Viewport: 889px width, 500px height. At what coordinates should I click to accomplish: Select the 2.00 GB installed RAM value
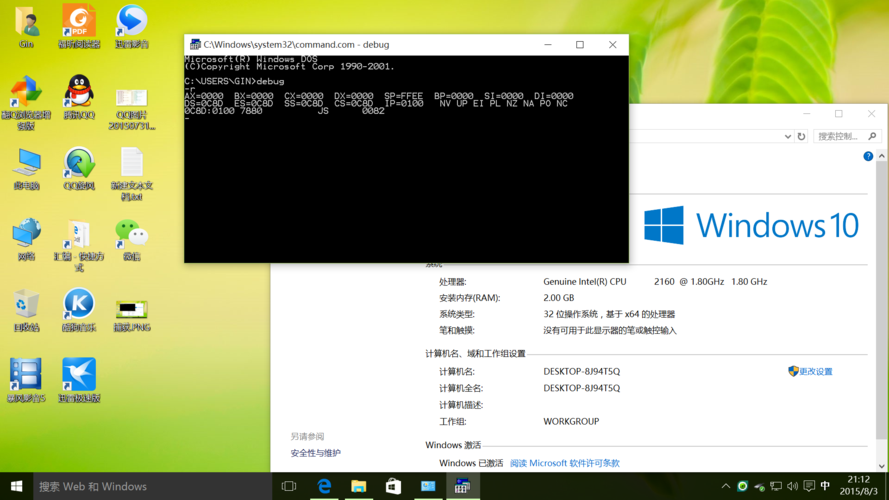coord(558,298)
